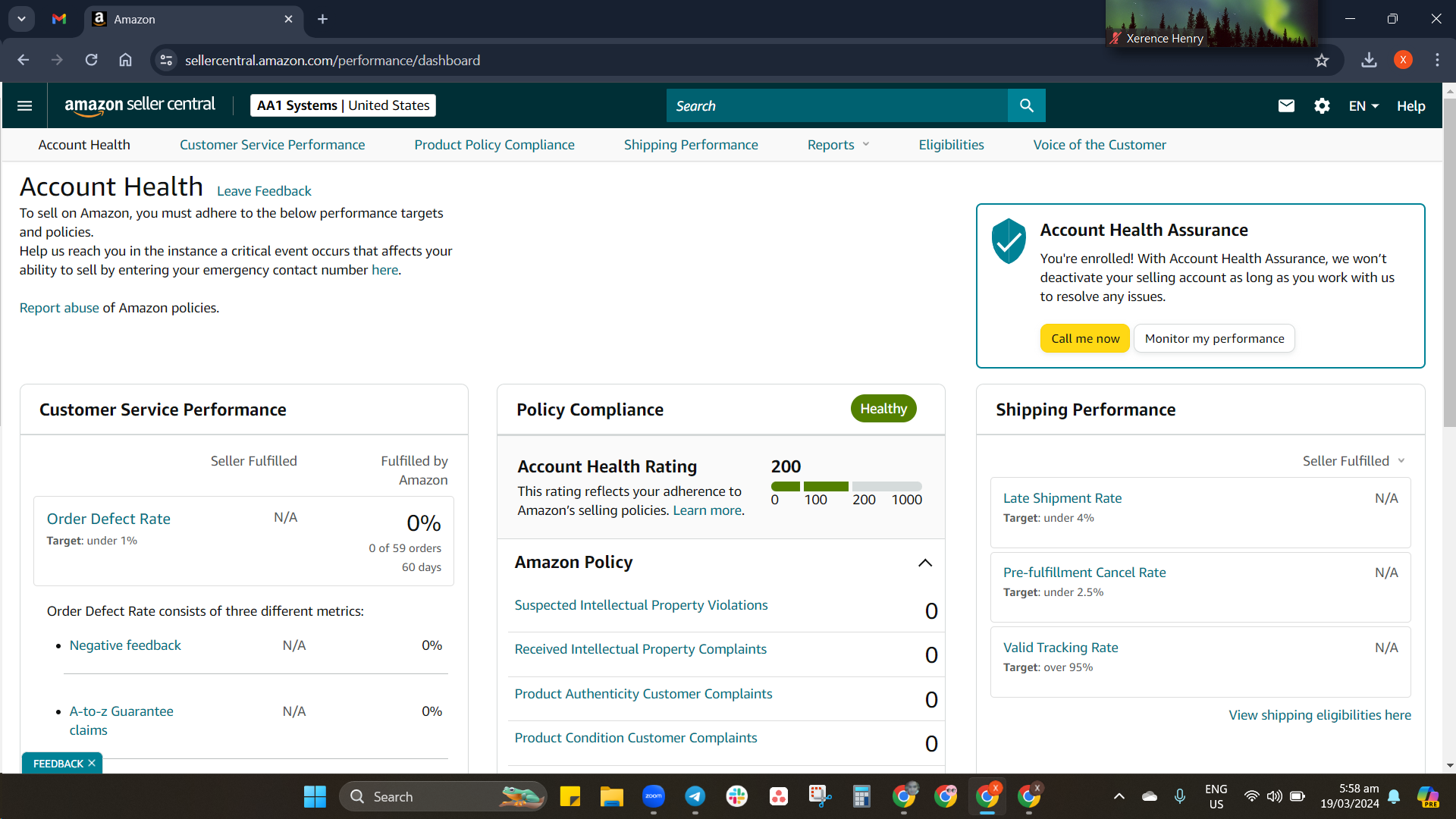The width and height of the screenshot is (1456, 819).
Task: Go to the Product Policy Compliance tab
Action: pyautogui.click(x=494, y=145)
